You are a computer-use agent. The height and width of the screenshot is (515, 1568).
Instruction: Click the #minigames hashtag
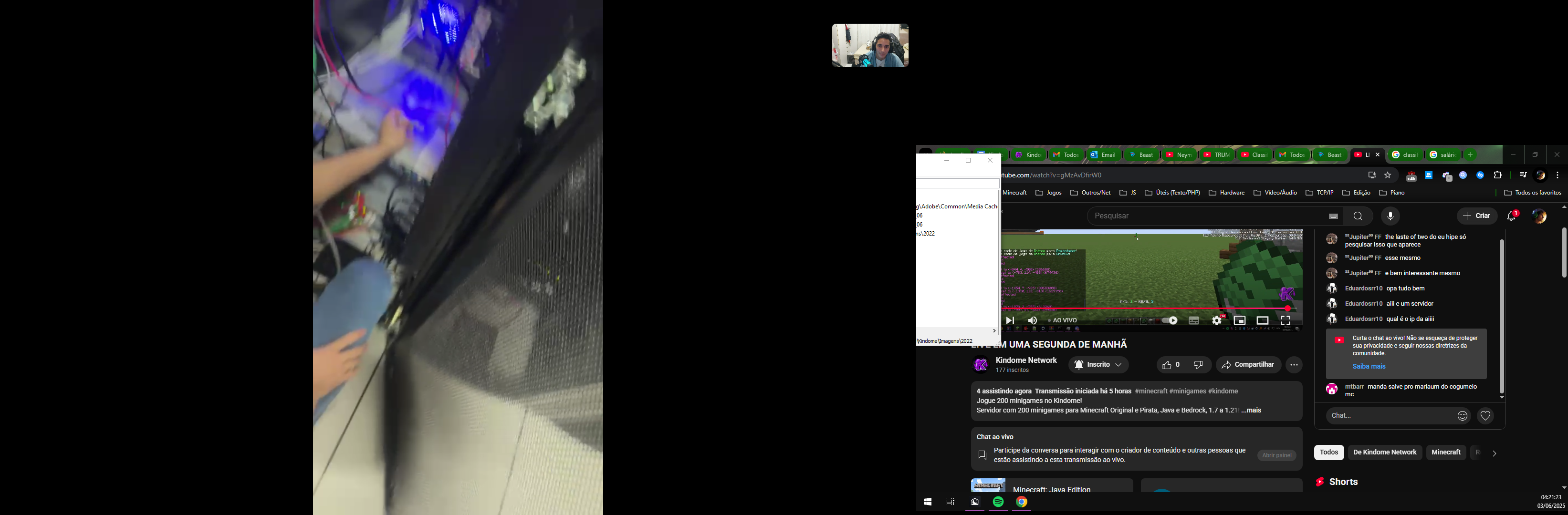1187,391
